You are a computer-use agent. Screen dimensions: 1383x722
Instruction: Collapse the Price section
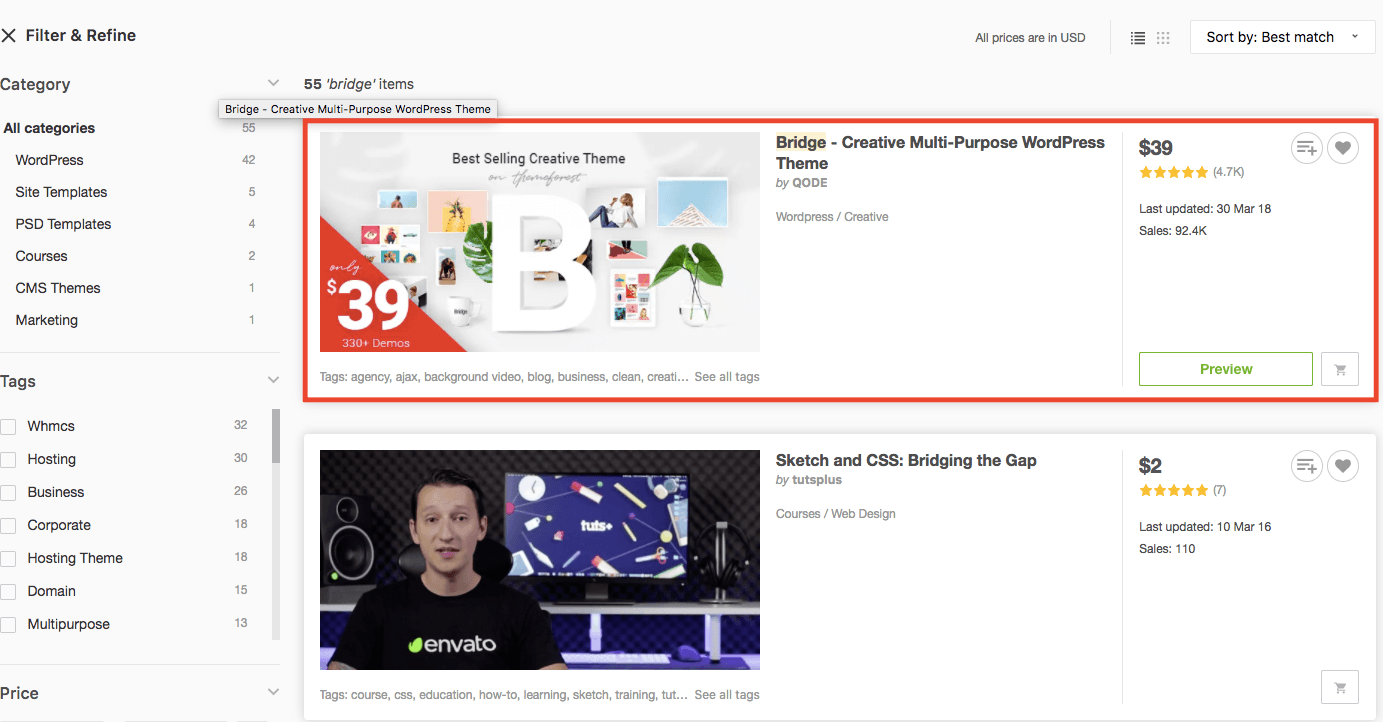coord(273,692)
